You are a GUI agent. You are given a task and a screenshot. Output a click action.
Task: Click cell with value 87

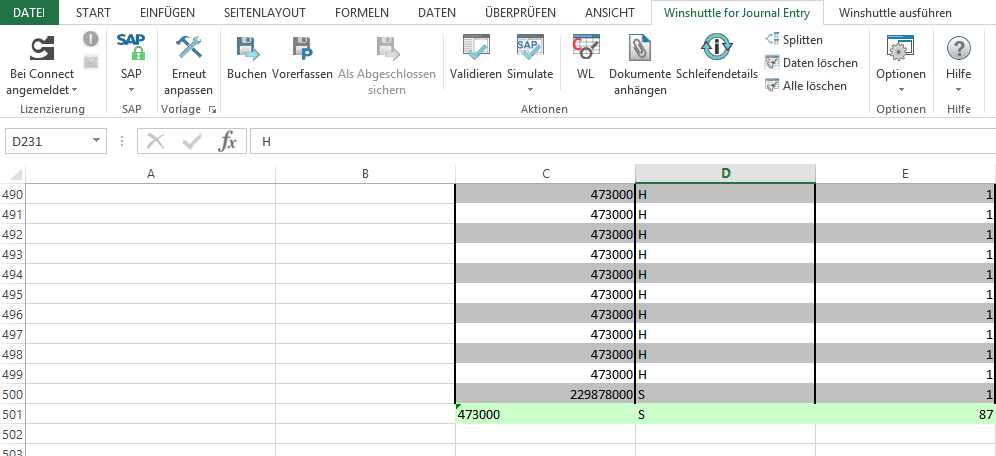click(x=905, y=414)
